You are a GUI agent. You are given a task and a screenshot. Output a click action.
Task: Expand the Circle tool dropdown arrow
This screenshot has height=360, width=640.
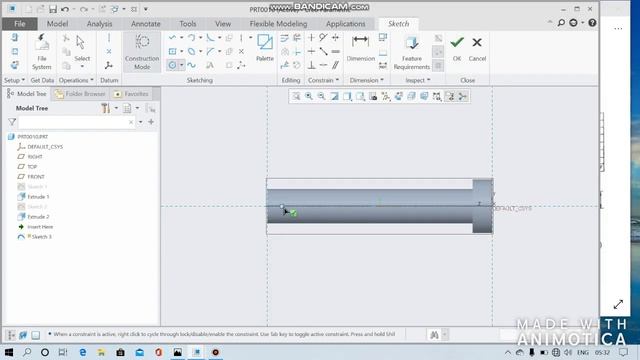(181, 65)
